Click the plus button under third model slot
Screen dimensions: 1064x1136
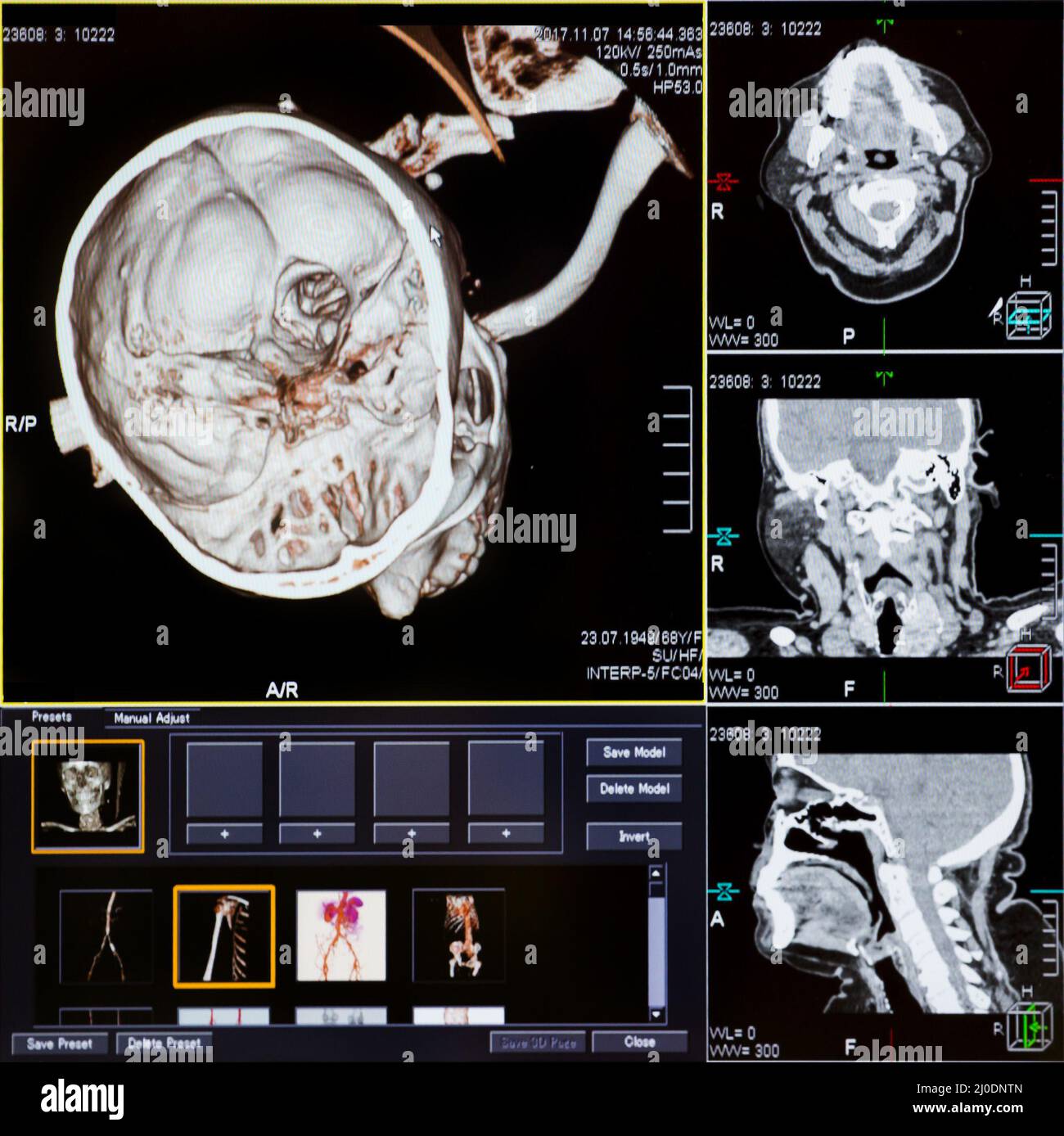click(412, 833)
